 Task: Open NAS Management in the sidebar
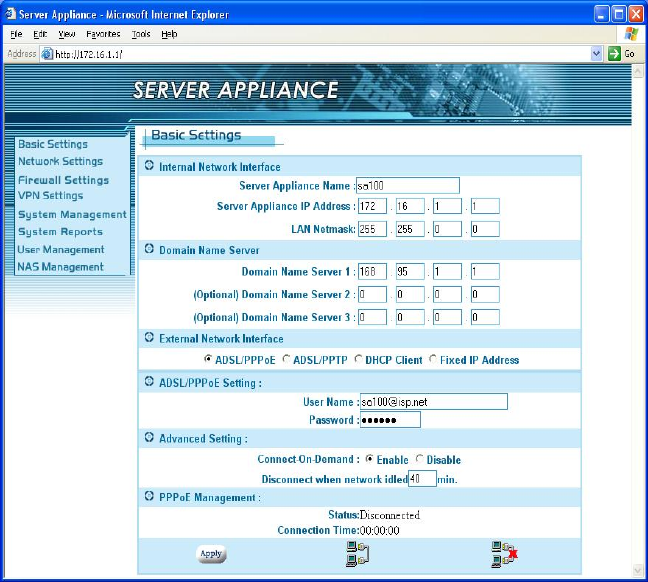(x=60, y=267)
